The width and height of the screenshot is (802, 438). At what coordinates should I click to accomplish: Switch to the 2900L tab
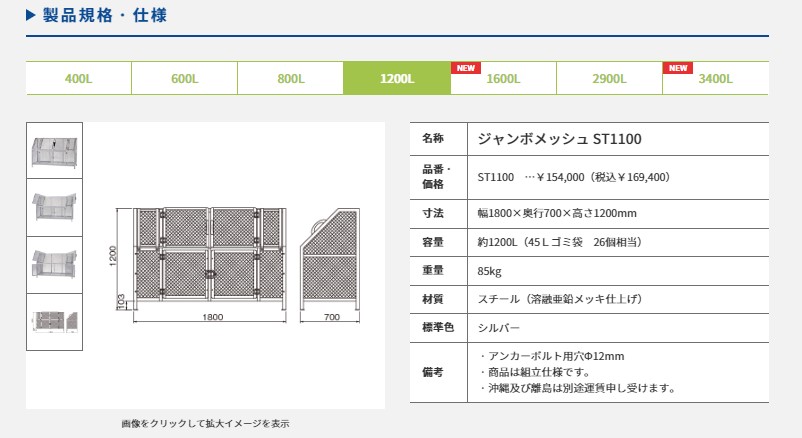click(x=609, y=78)
